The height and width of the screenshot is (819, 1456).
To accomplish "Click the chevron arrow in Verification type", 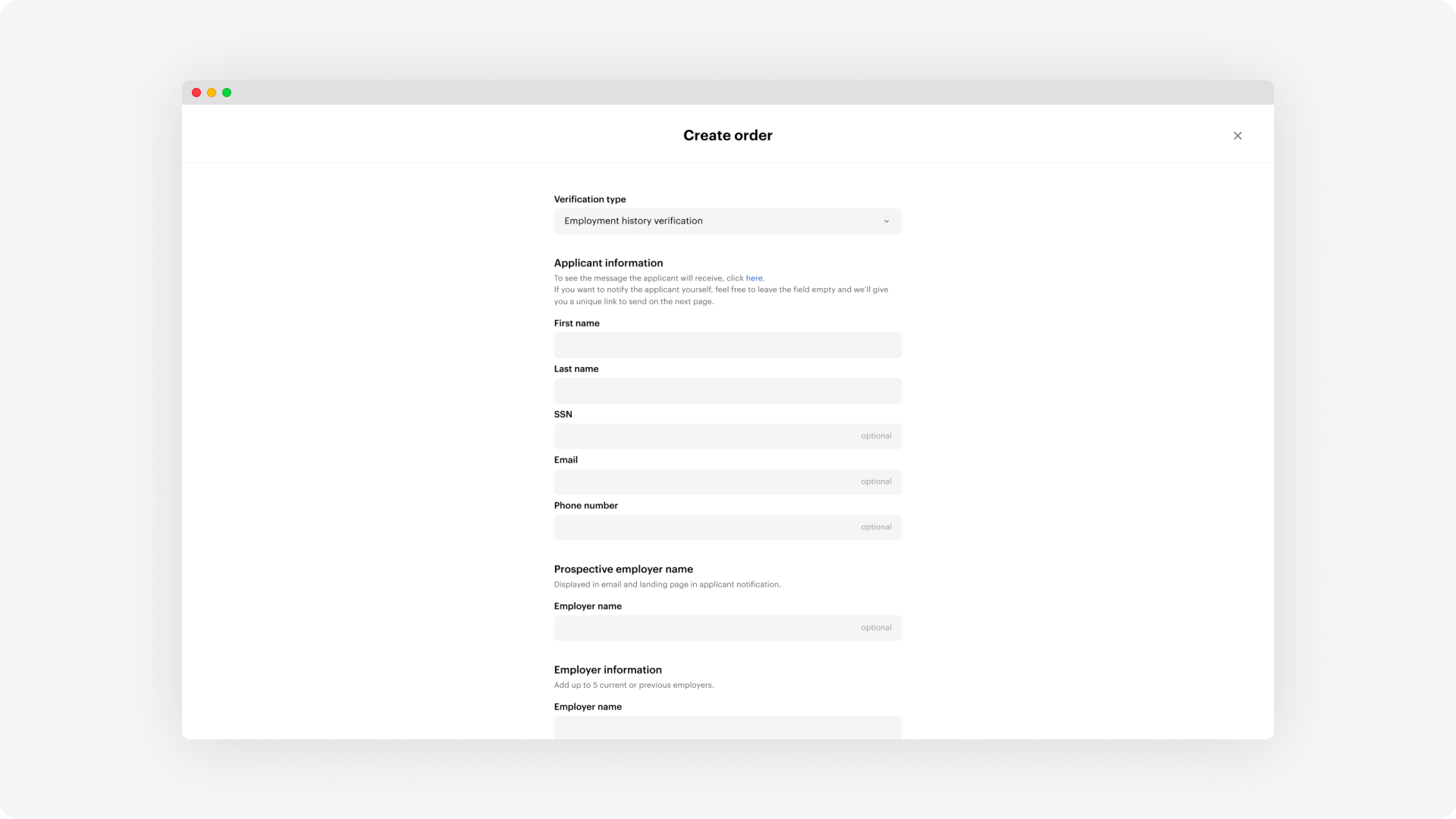I will click(x=886, y=221).
